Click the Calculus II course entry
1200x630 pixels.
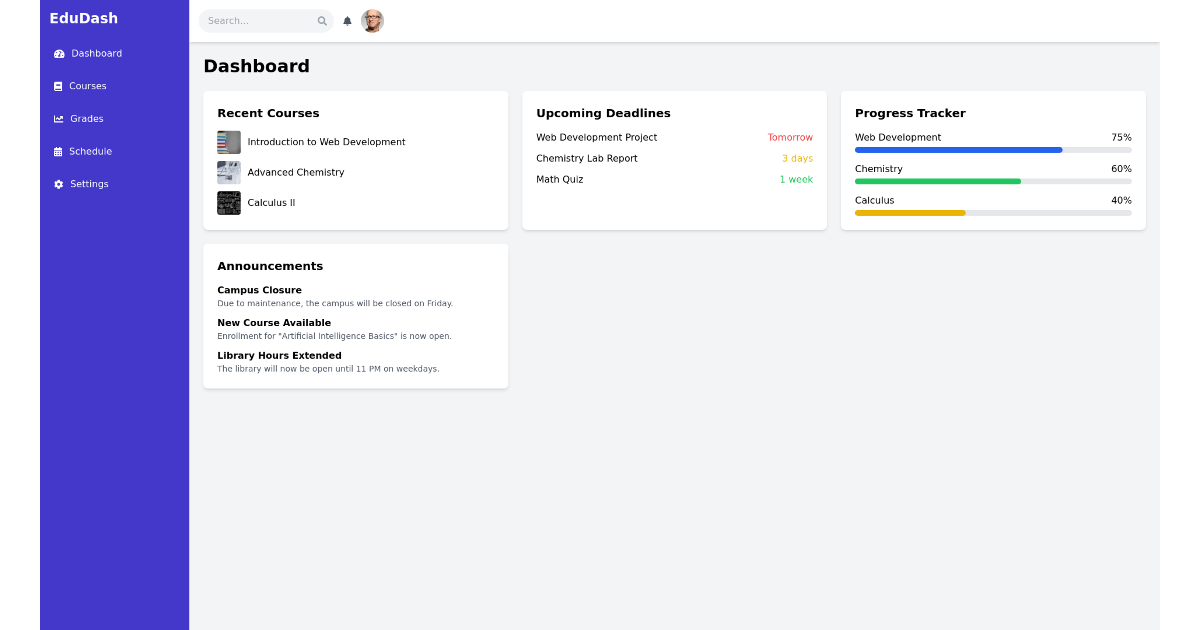click(x=271, y=202)
